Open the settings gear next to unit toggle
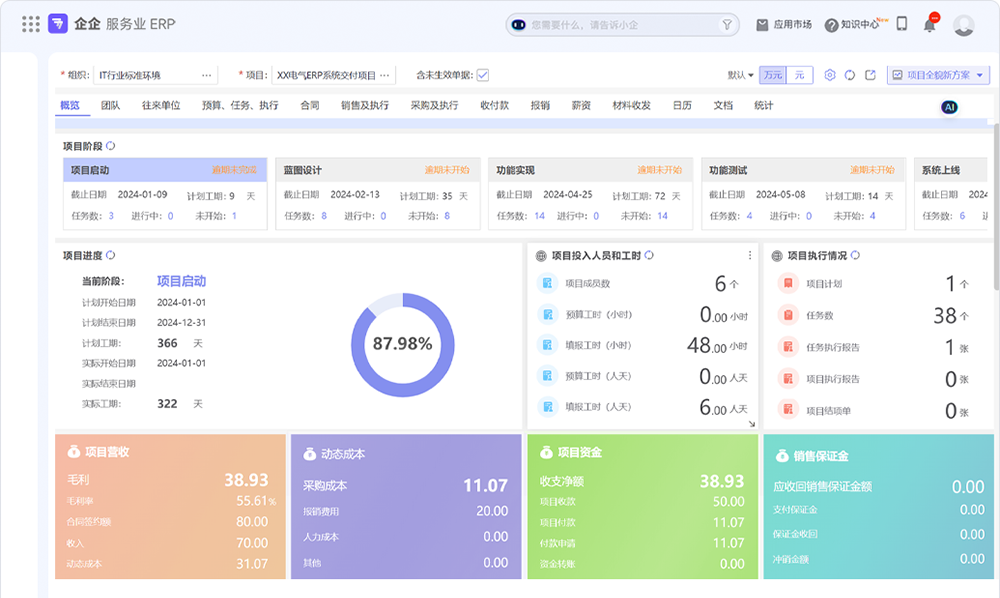1000x598 pixels. pyautogui.click(x=830, y=75)
